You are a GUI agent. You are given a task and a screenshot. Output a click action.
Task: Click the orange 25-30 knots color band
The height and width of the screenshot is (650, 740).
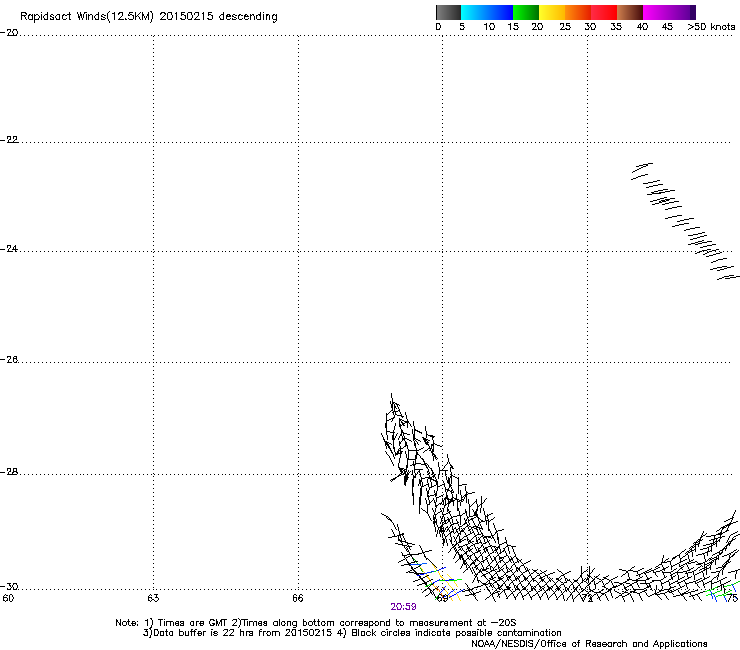point(578,12)
